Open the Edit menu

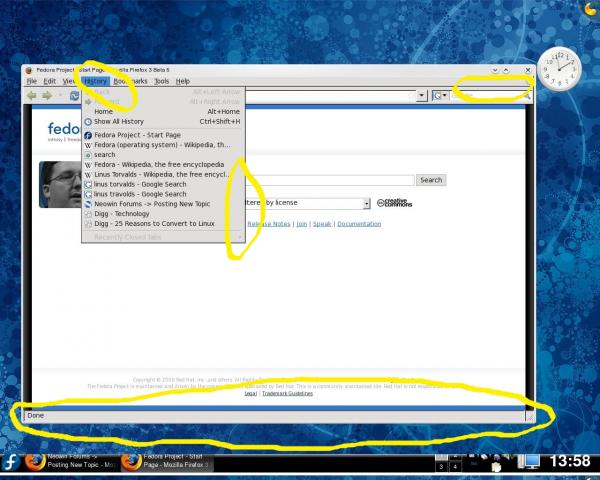tap(49, 81)
